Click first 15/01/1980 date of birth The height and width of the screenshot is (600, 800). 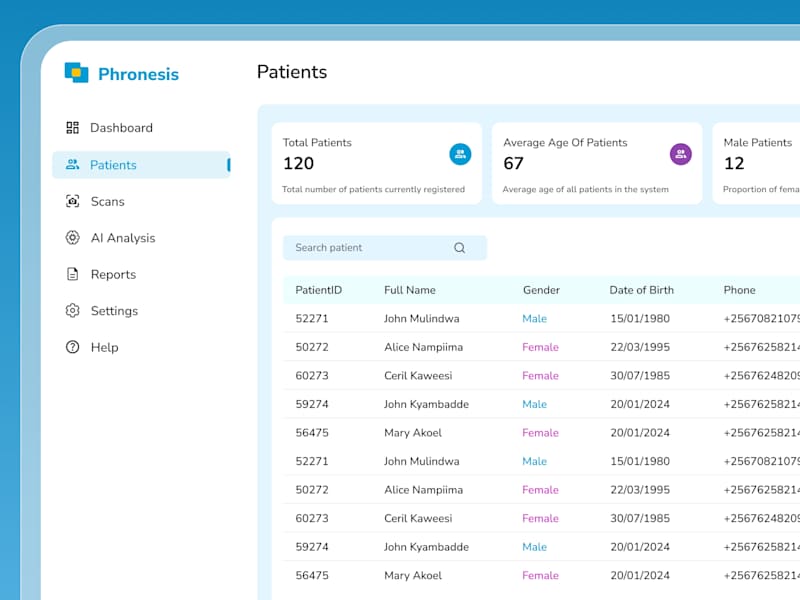click(x=640, y=318)
